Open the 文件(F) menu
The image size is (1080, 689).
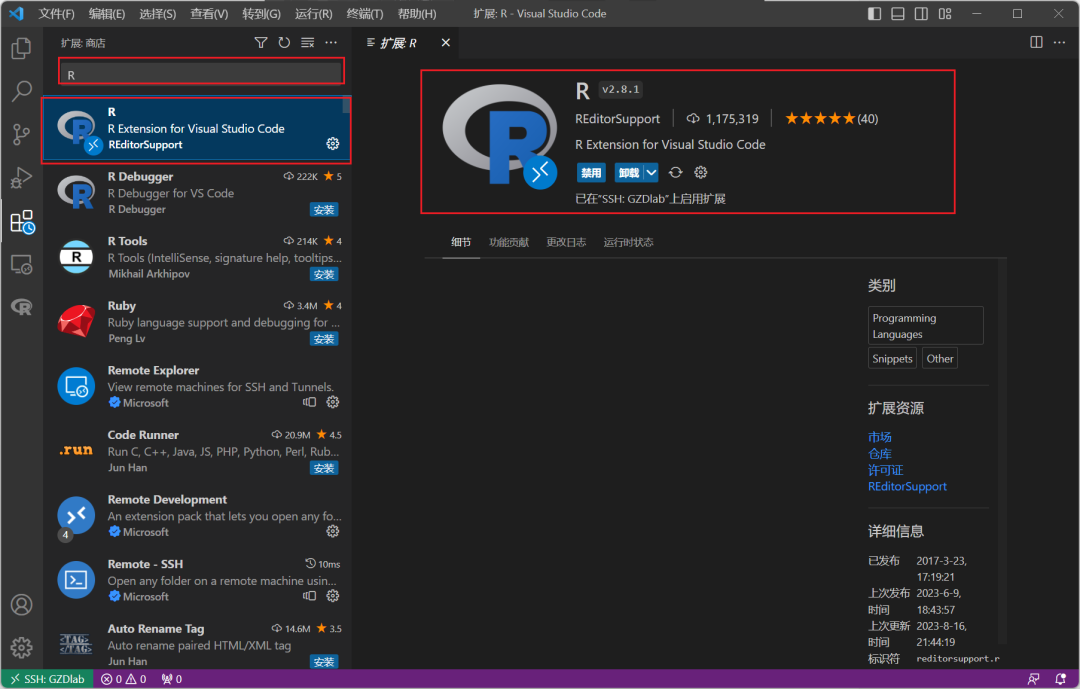(56, 14)
